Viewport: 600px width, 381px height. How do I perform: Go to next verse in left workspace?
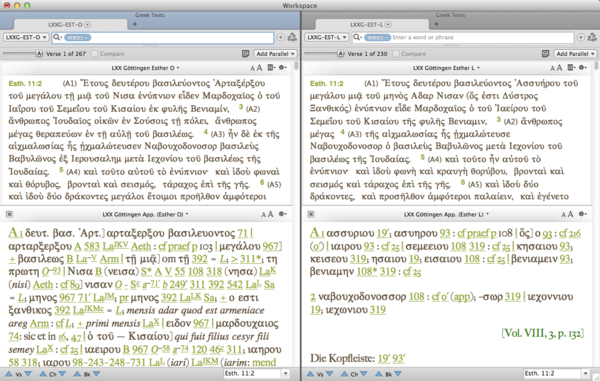[x=28, y=374]
